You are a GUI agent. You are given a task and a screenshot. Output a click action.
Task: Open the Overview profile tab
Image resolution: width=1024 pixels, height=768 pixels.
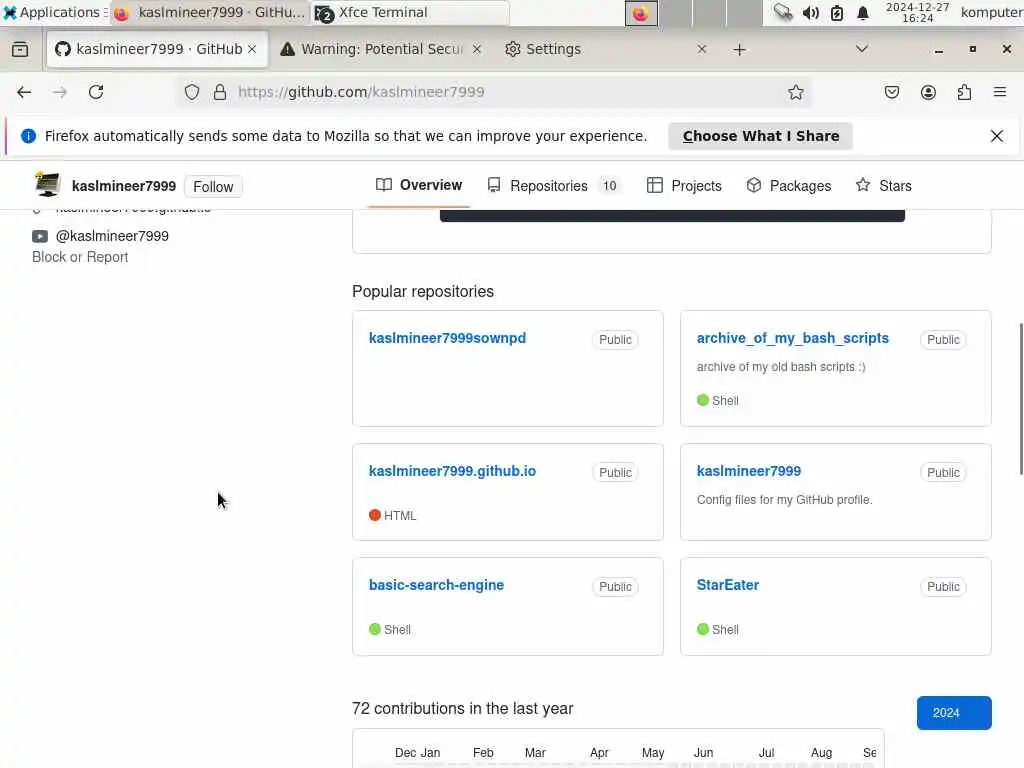point(419,185)
